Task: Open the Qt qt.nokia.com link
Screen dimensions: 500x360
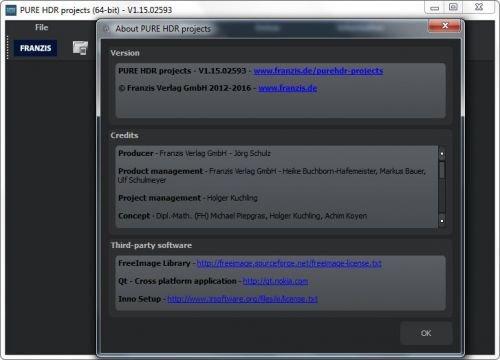Action: point(275,281)
